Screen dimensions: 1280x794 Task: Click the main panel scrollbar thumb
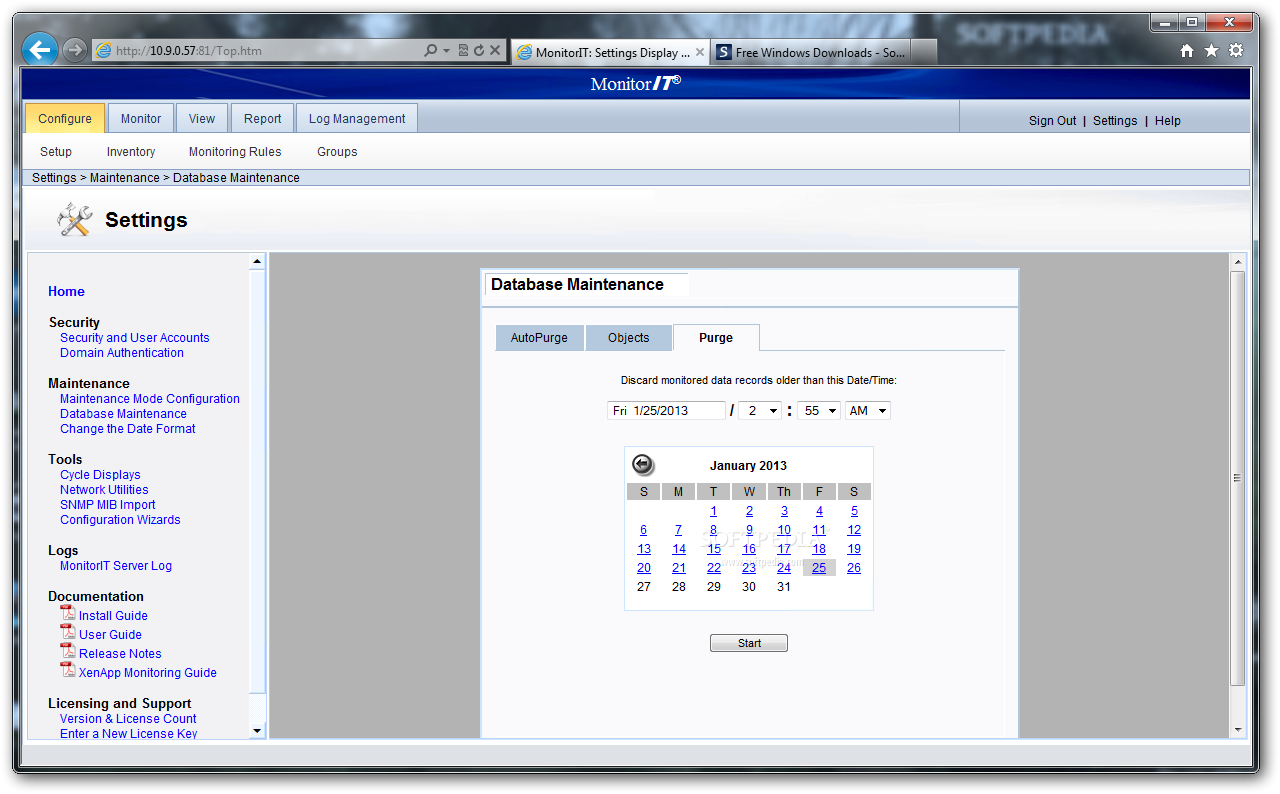(1238, 478)
